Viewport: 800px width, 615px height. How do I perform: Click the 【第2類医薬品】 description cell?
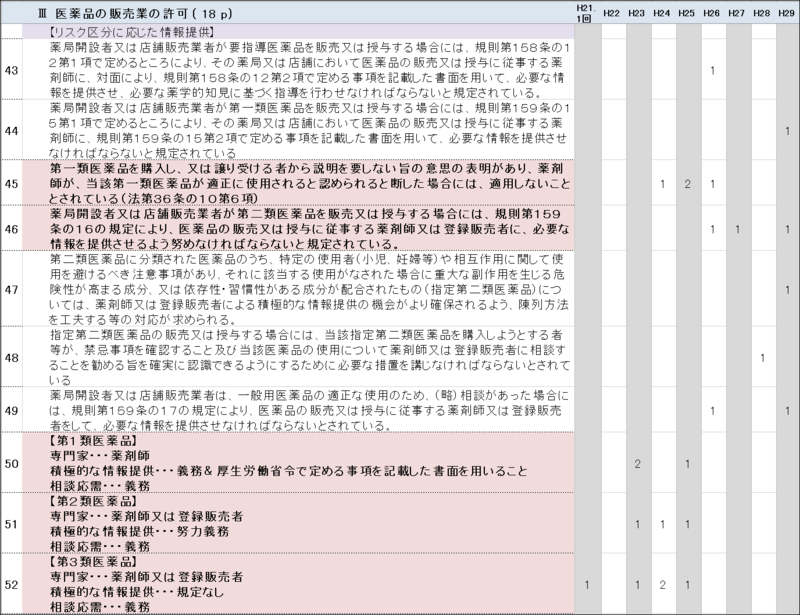[298, 524]
